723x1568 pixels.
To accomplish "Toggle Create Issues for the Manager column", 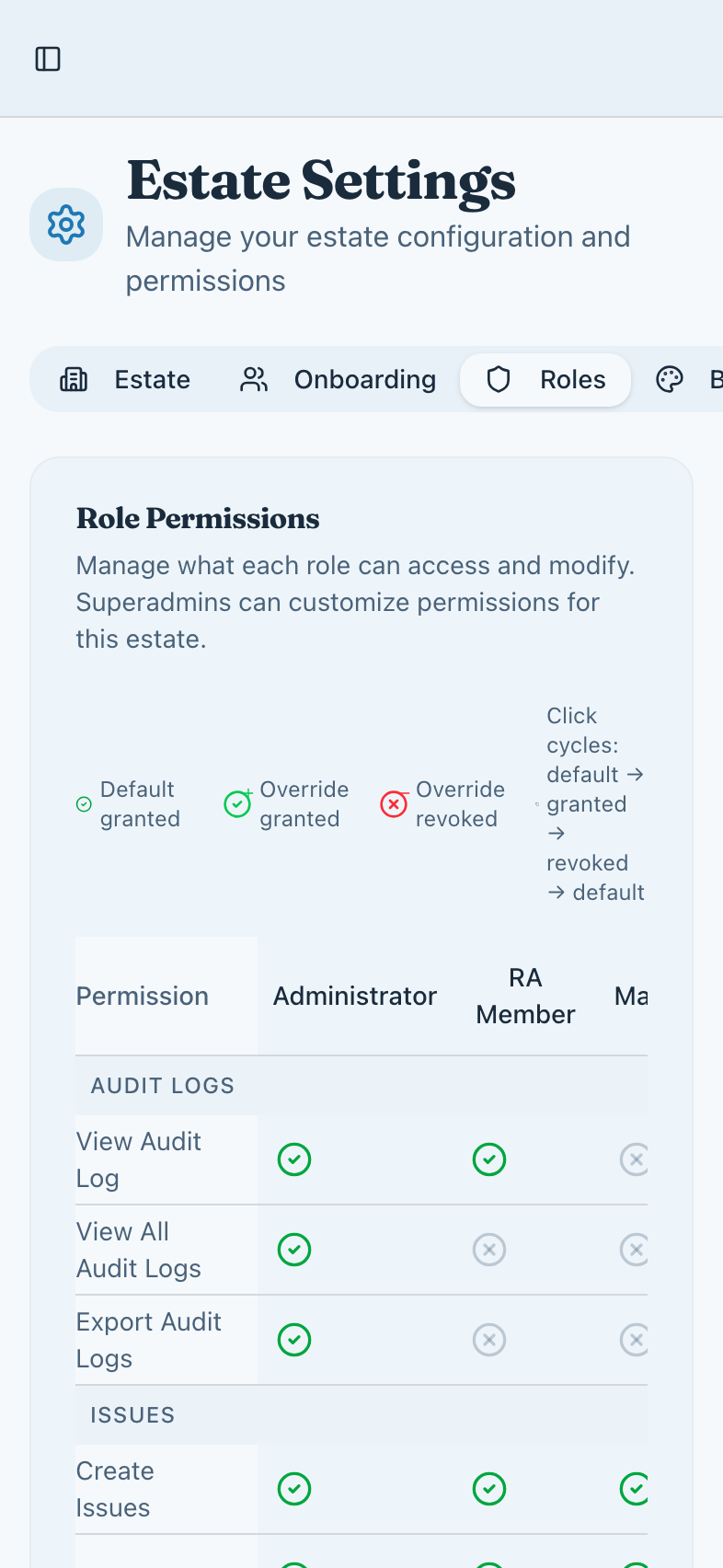I will (x=636, y=1488).
